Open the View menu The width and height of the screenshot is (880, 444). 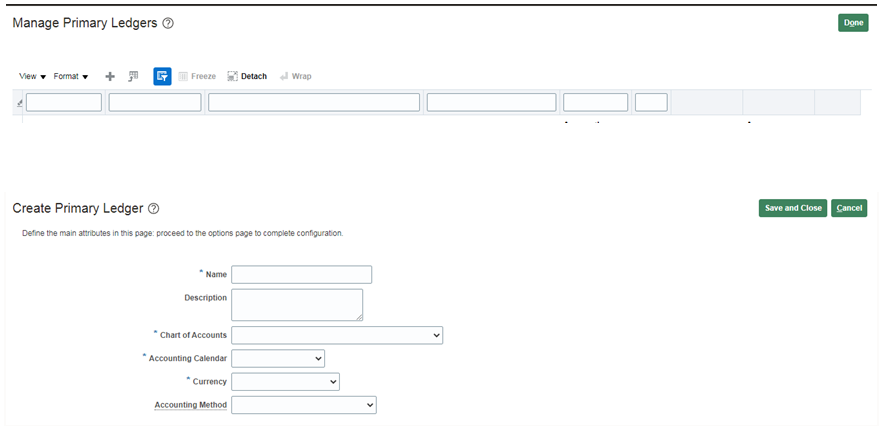tap(32, 76)
